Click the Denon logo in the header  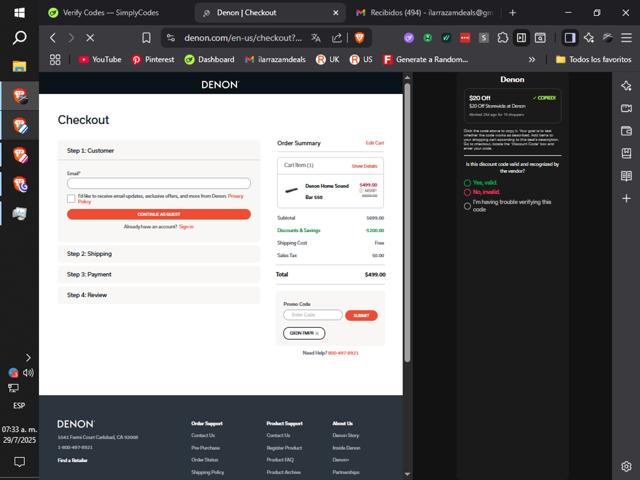click(220, 85)
